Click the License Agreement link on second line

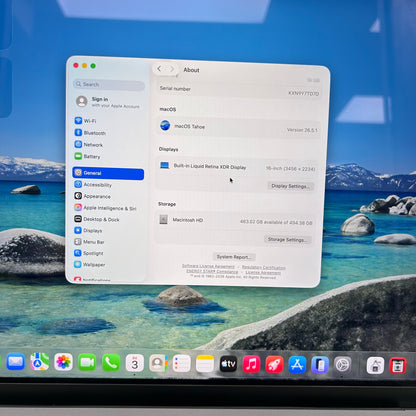point(263,272)
